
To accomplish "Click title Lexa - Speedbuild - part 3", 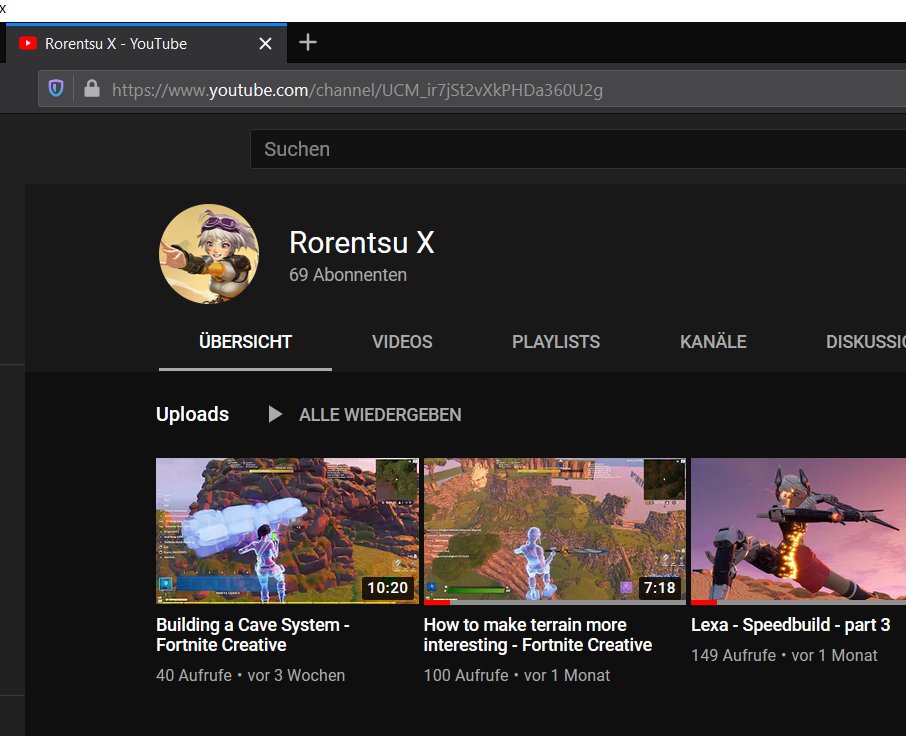I will point(790,625).
